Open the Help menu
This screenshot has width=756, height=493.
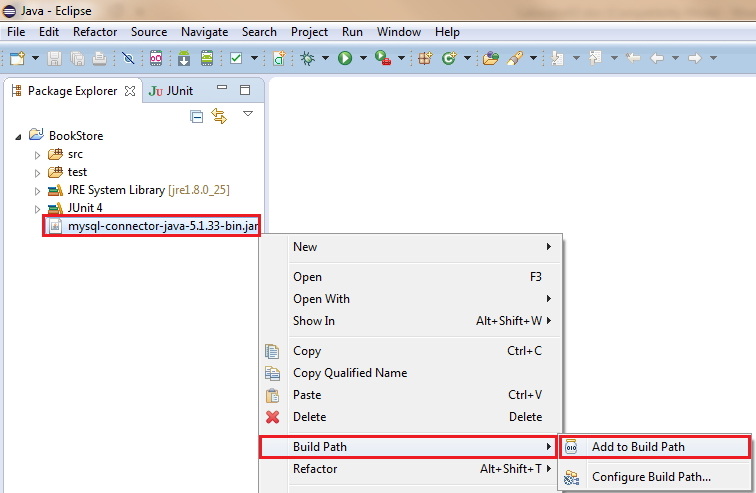pyautogui.click(x=447, y=32)
